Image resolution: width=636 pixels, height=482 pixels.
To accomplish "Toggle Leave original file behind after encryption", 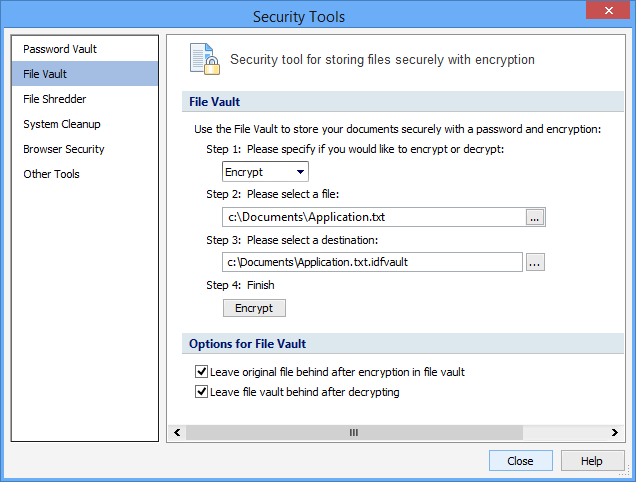I will click(202, 372).
